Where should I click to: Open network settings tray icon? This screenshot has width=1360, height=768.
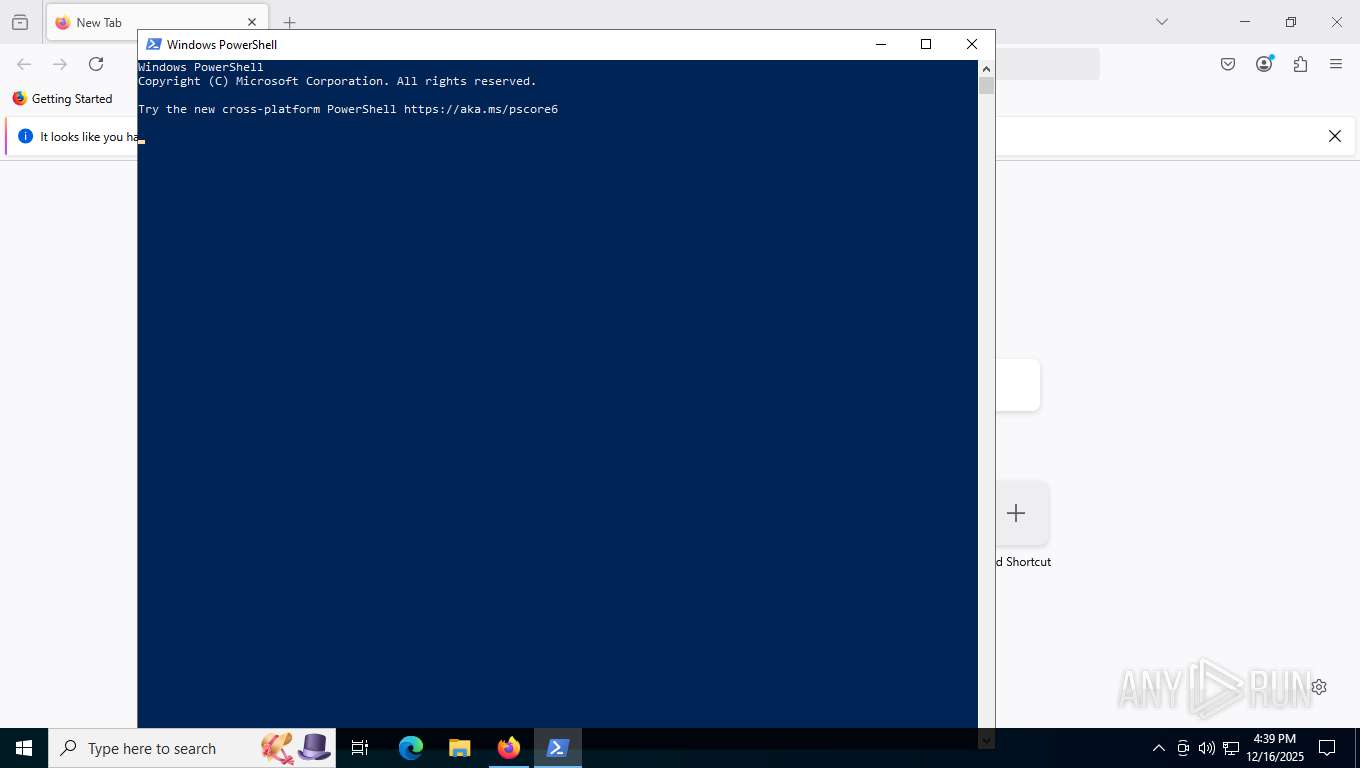tap(1231, 748)
